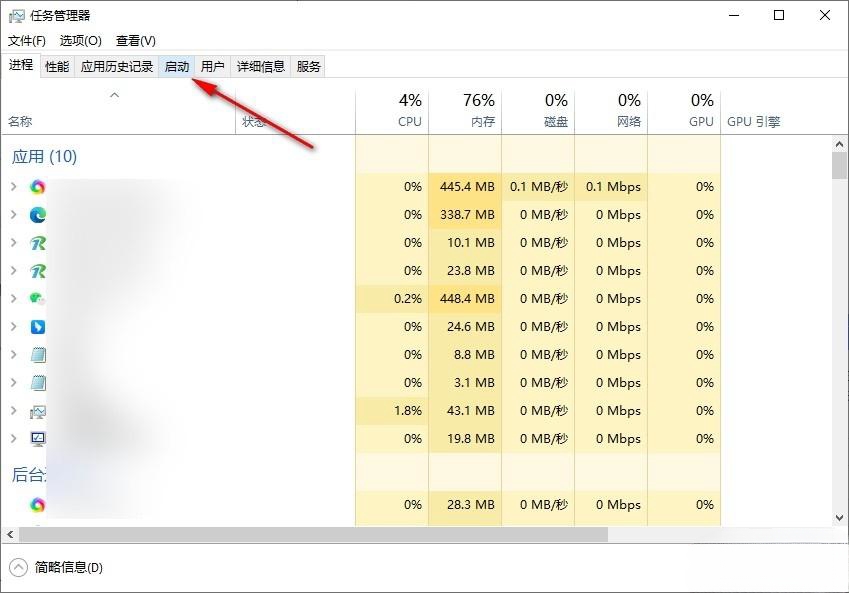The image size is (849, 593).
Task: Click the 360 browser icon using 445.4 MB
Action: tap(37, 187)
